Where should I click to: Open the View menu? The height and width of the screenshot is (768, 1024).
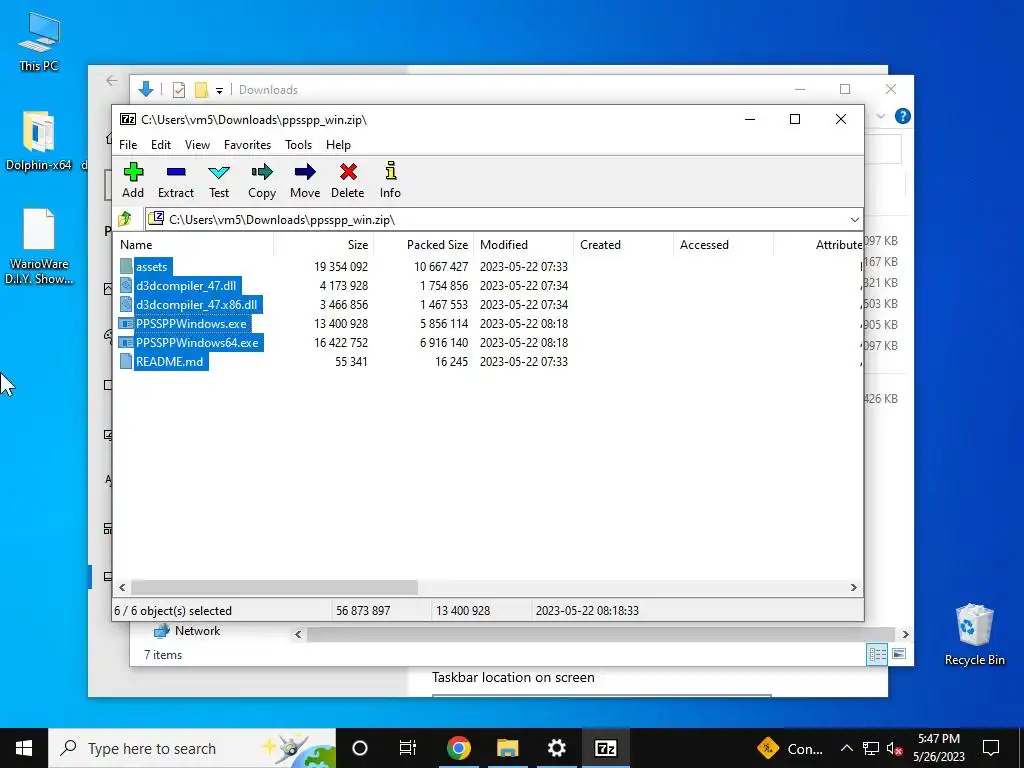click(197, 145)
